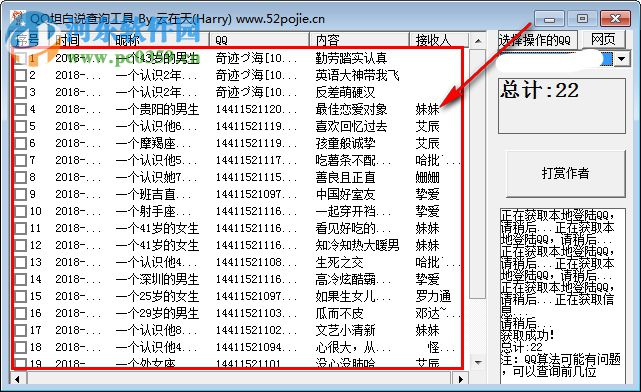
Task: Click the application icon in title bar
Action: coord(17,18)
